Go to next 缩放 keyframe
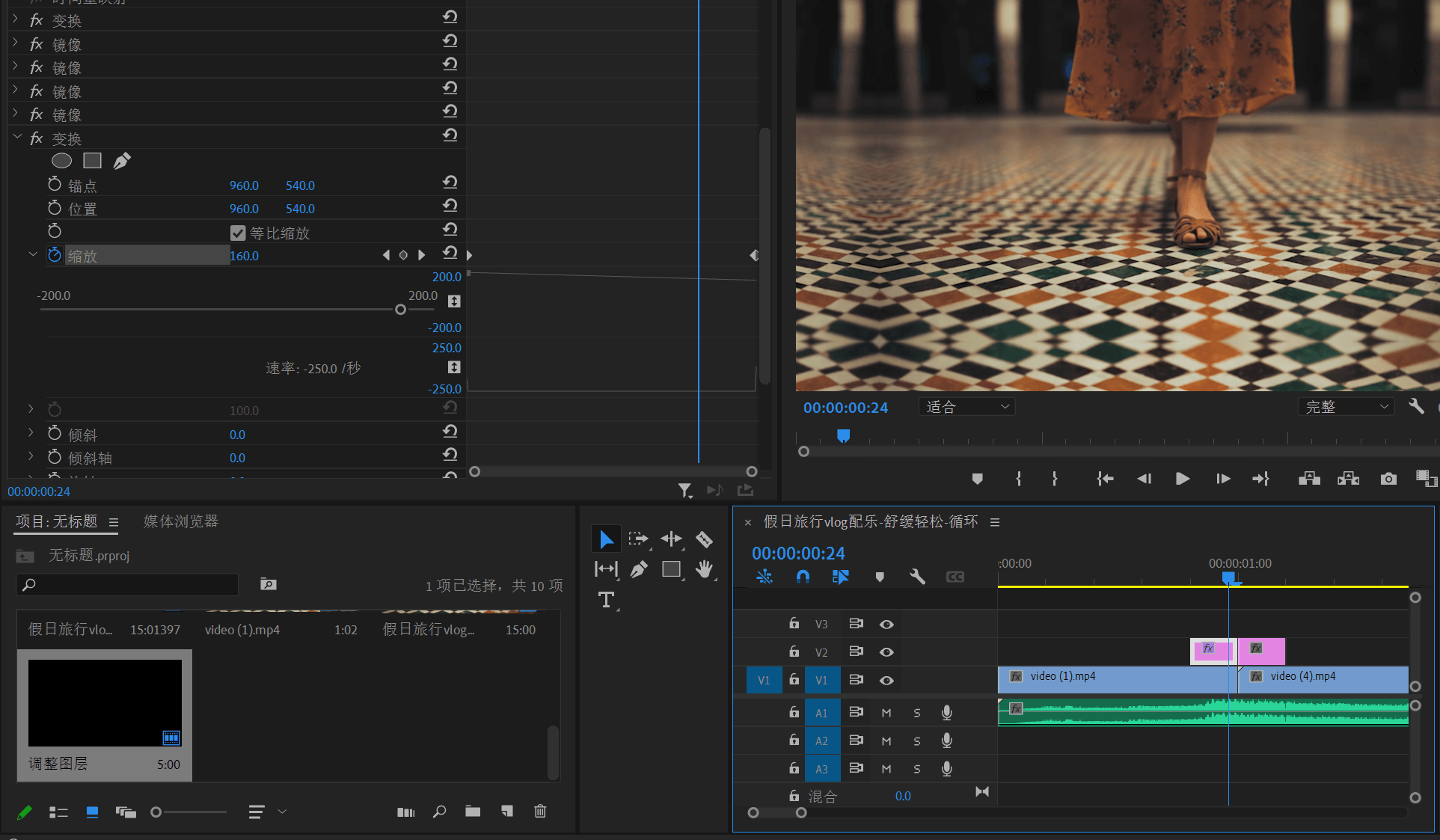Screen dimensions: 1440x840 421,255
